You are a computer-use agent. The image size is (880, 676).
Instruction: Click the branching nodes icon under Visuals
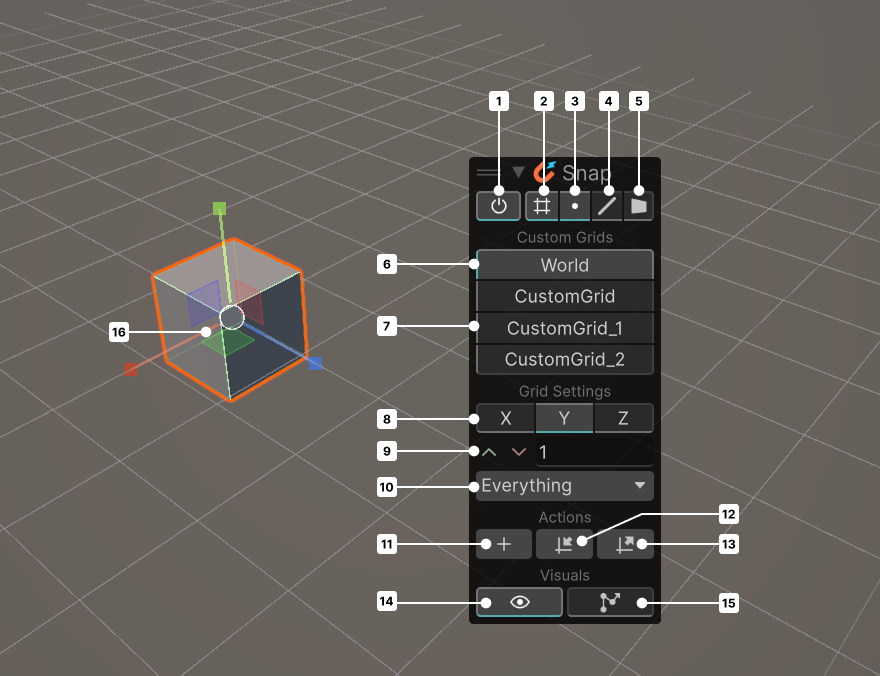[x=610, y=602]
